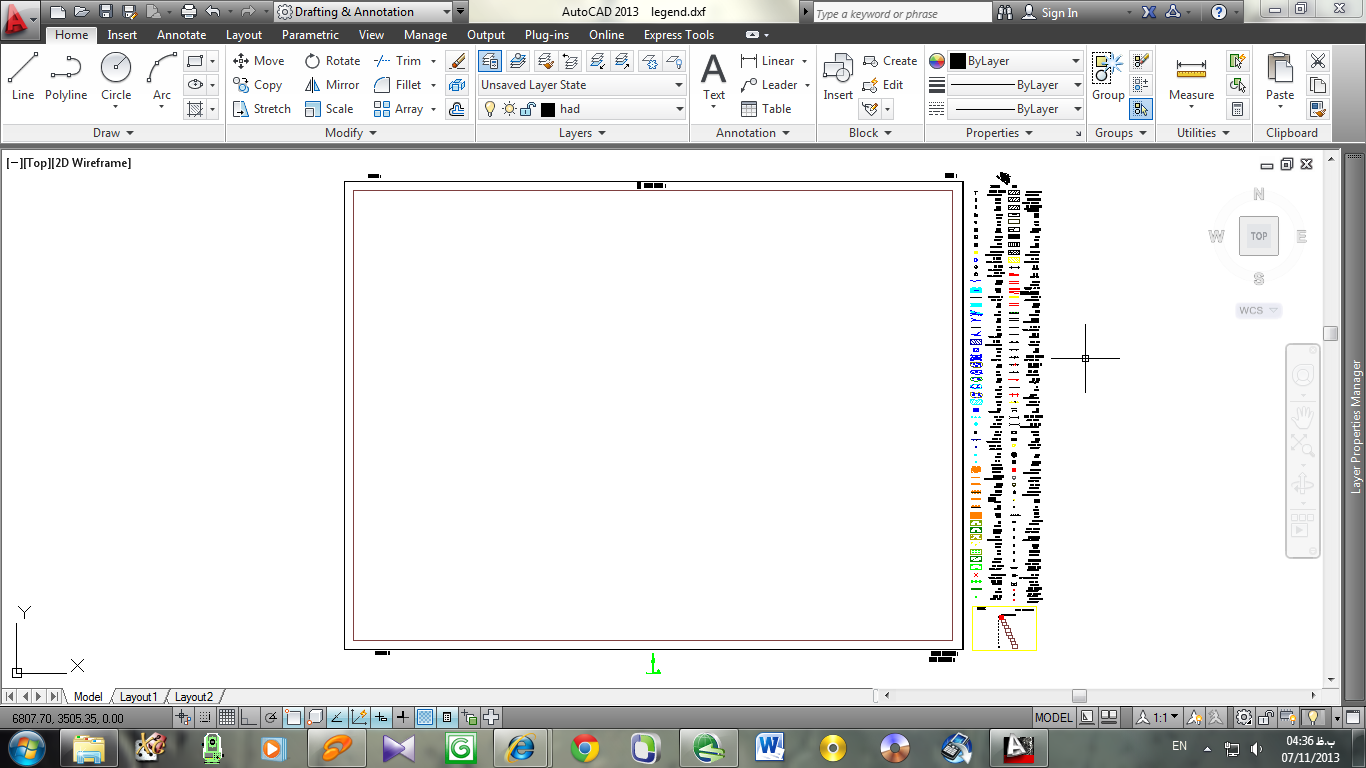The width and height of the screenshot is (1366, 768).
Task: Toggle Polar Tracking in status bar
Action: 271,717
